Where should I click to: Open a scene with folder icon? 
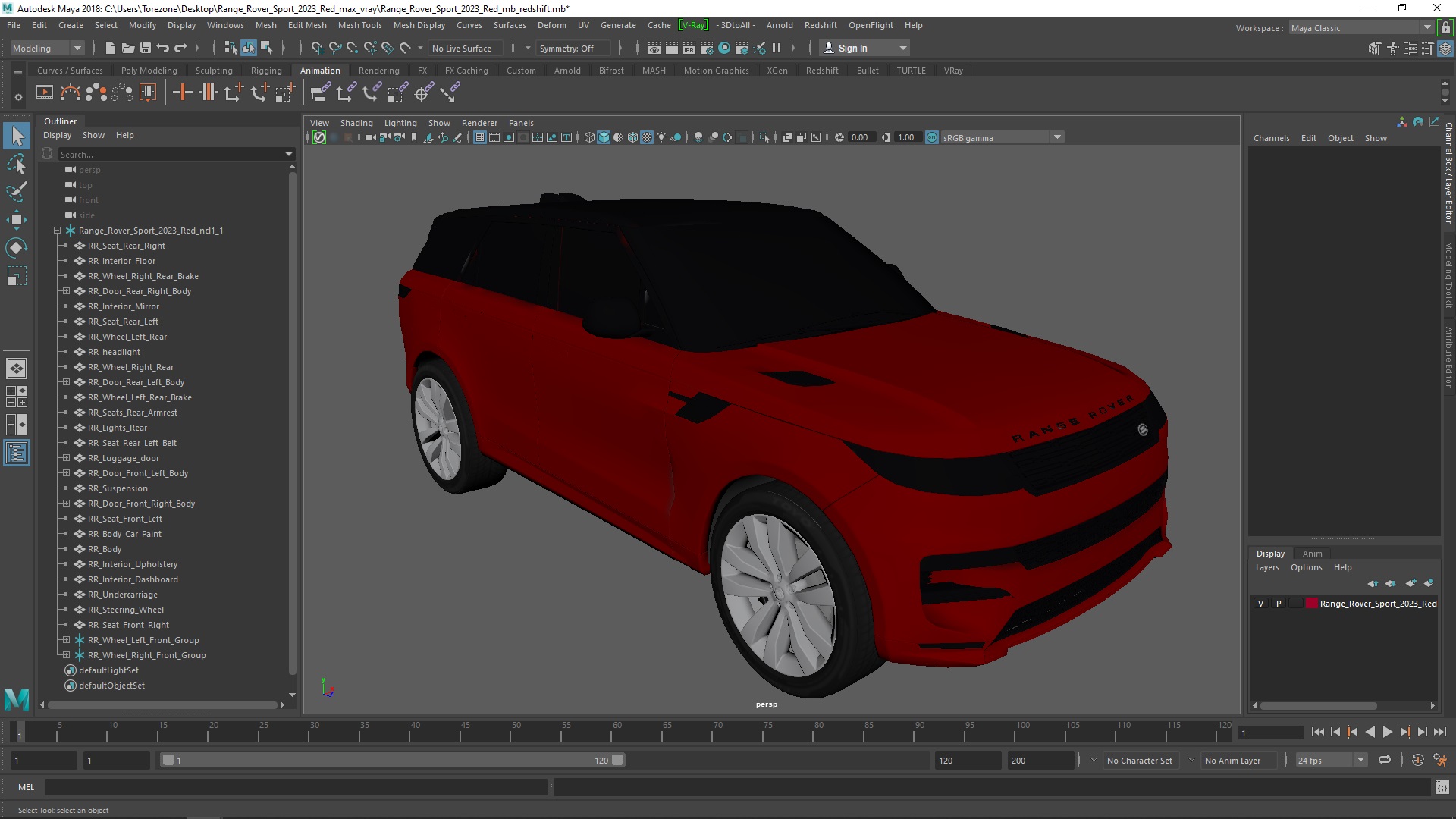pos(127,48)
